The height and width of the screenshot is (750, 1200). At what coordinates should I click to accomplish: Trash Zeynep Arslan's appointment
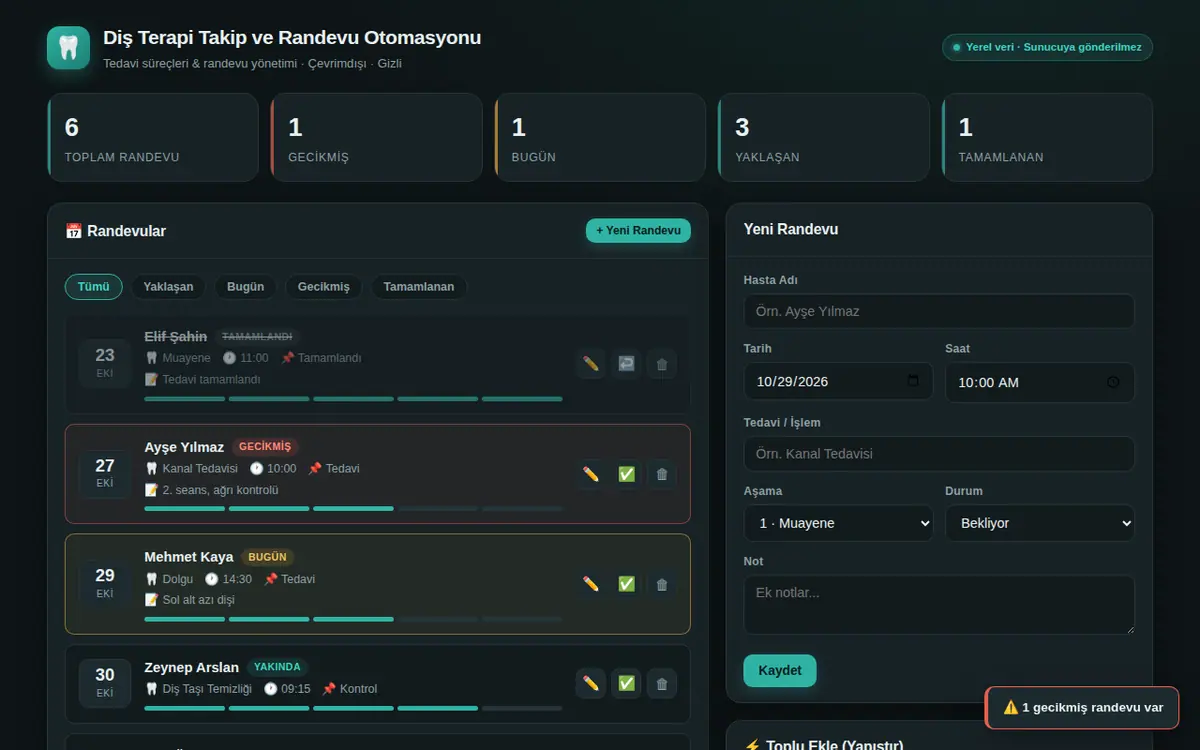click(661, 684)
